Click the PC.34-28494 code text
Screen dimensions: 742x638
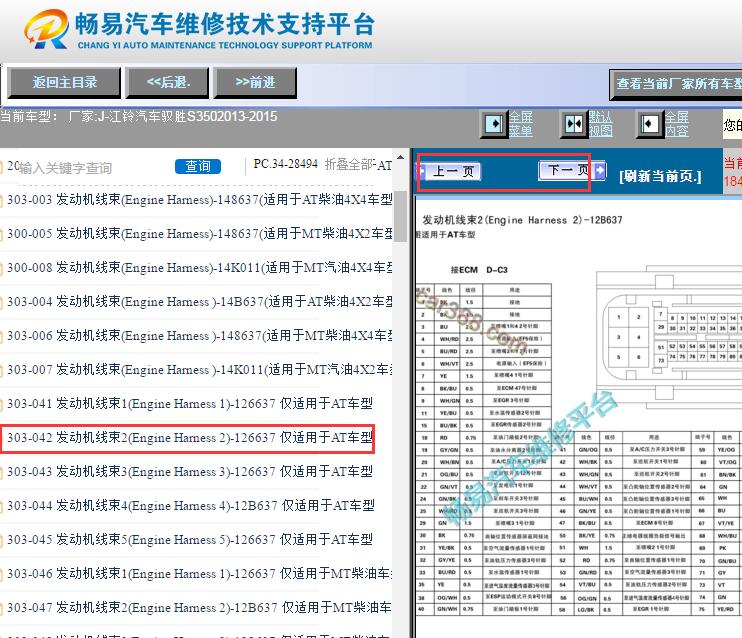(x=285, y=164)
